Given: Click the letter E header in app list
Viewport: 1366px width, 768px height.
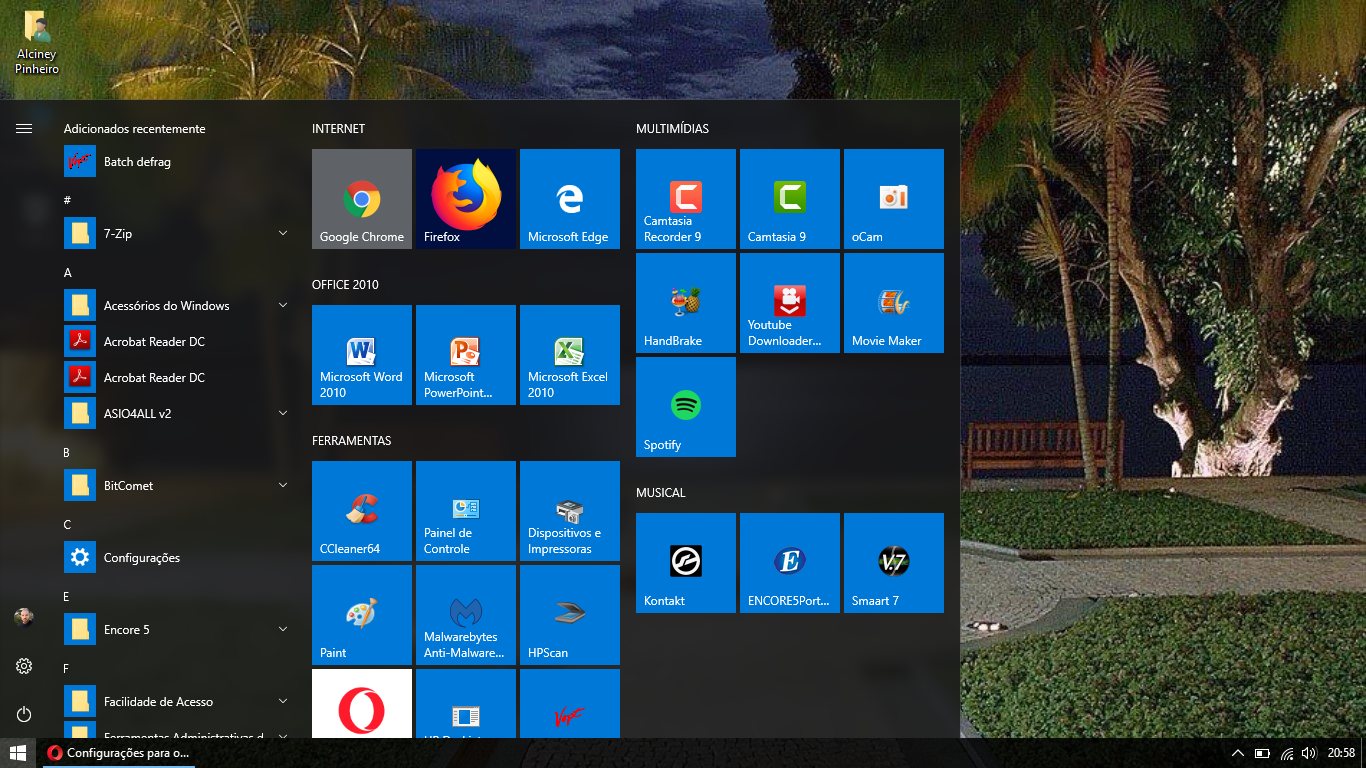Looking at the screenshot, I should click(67, 597).
